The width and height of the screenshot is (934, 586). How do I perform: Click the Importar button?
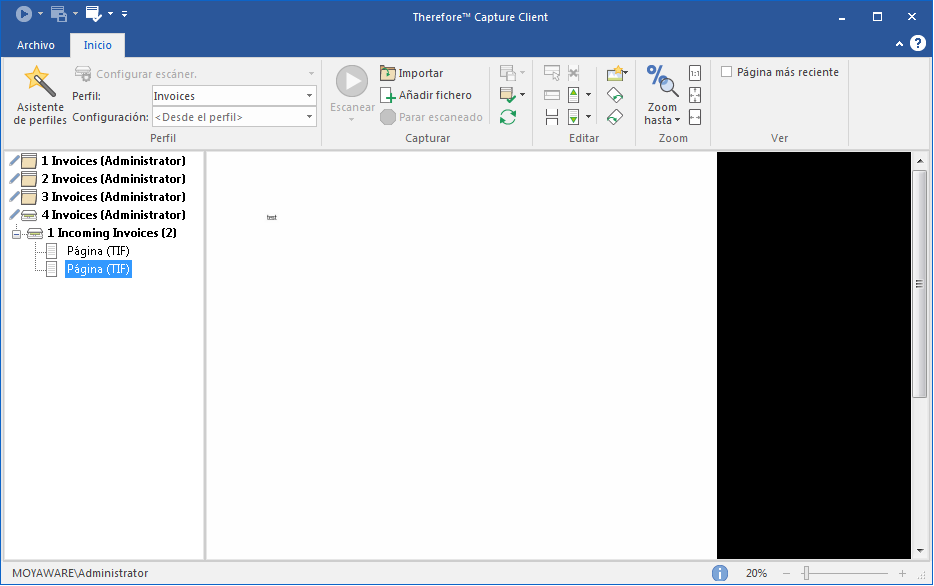point(411,73)
